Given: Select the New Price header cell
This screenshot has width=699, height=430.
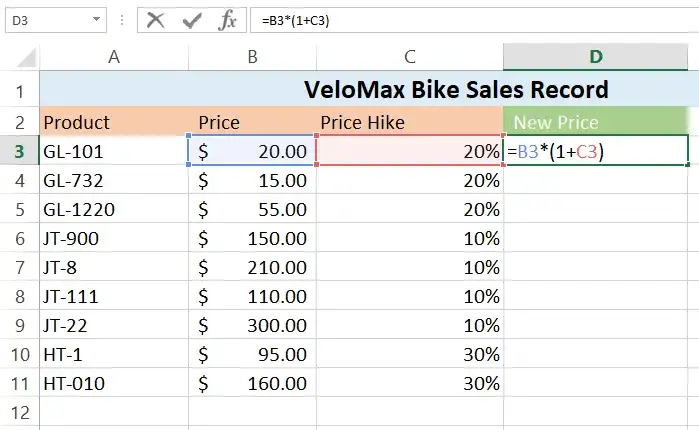Looking at the screenshot, I should tap(596, 122).
